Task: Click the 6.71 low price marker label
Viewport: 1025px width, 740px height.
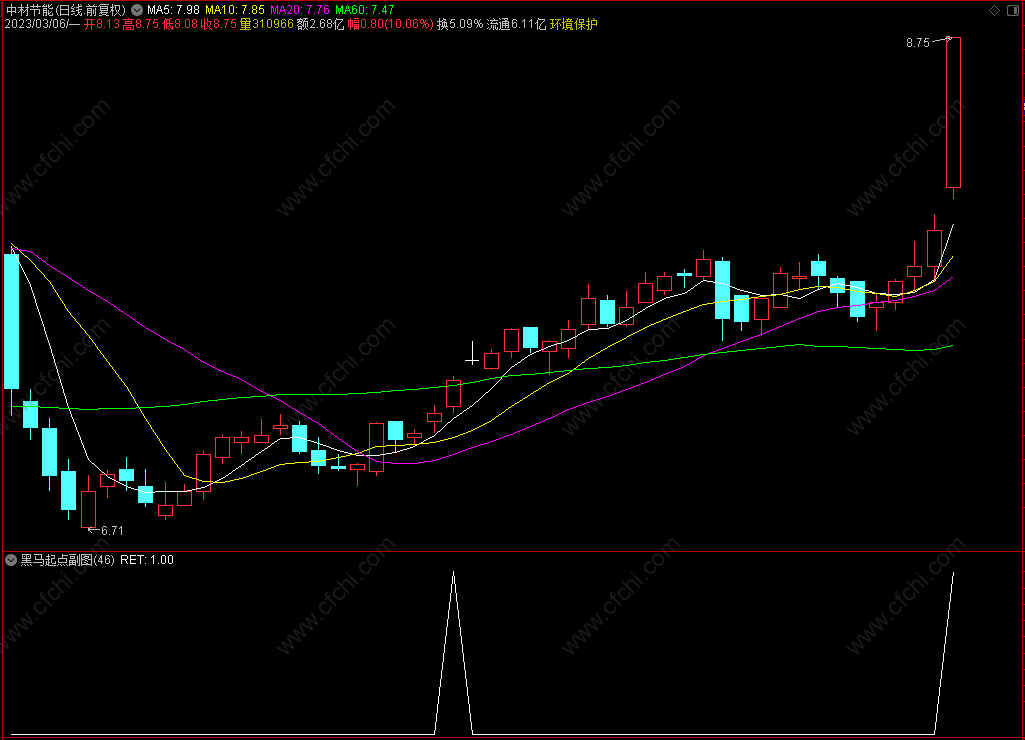Action: pyautogui.click(x=112, y=531)
